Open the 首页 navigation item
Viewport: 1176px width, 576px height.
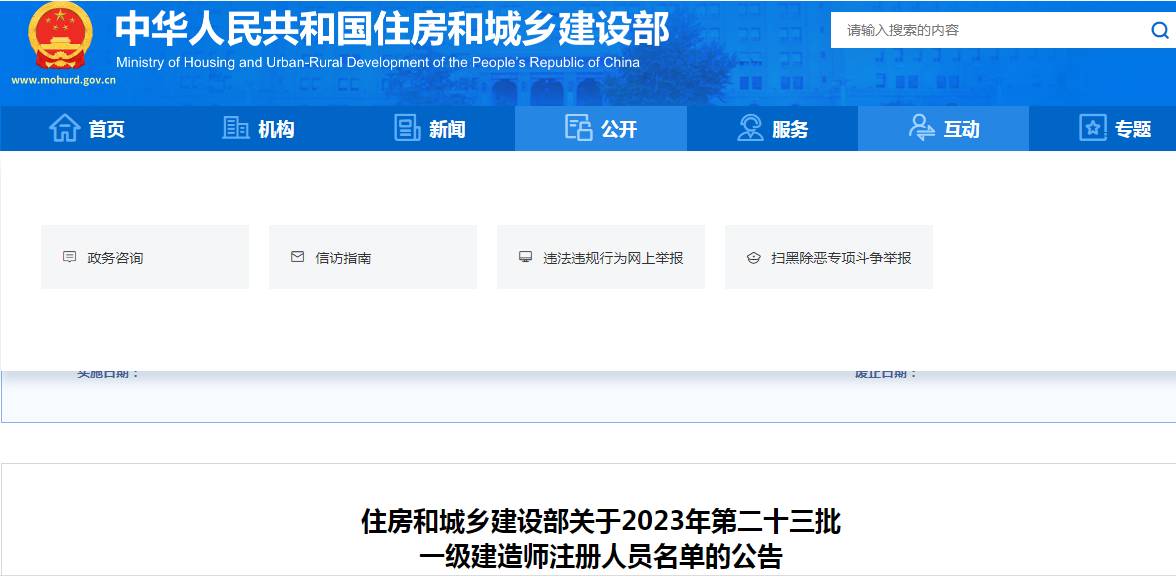click(87, 129)
